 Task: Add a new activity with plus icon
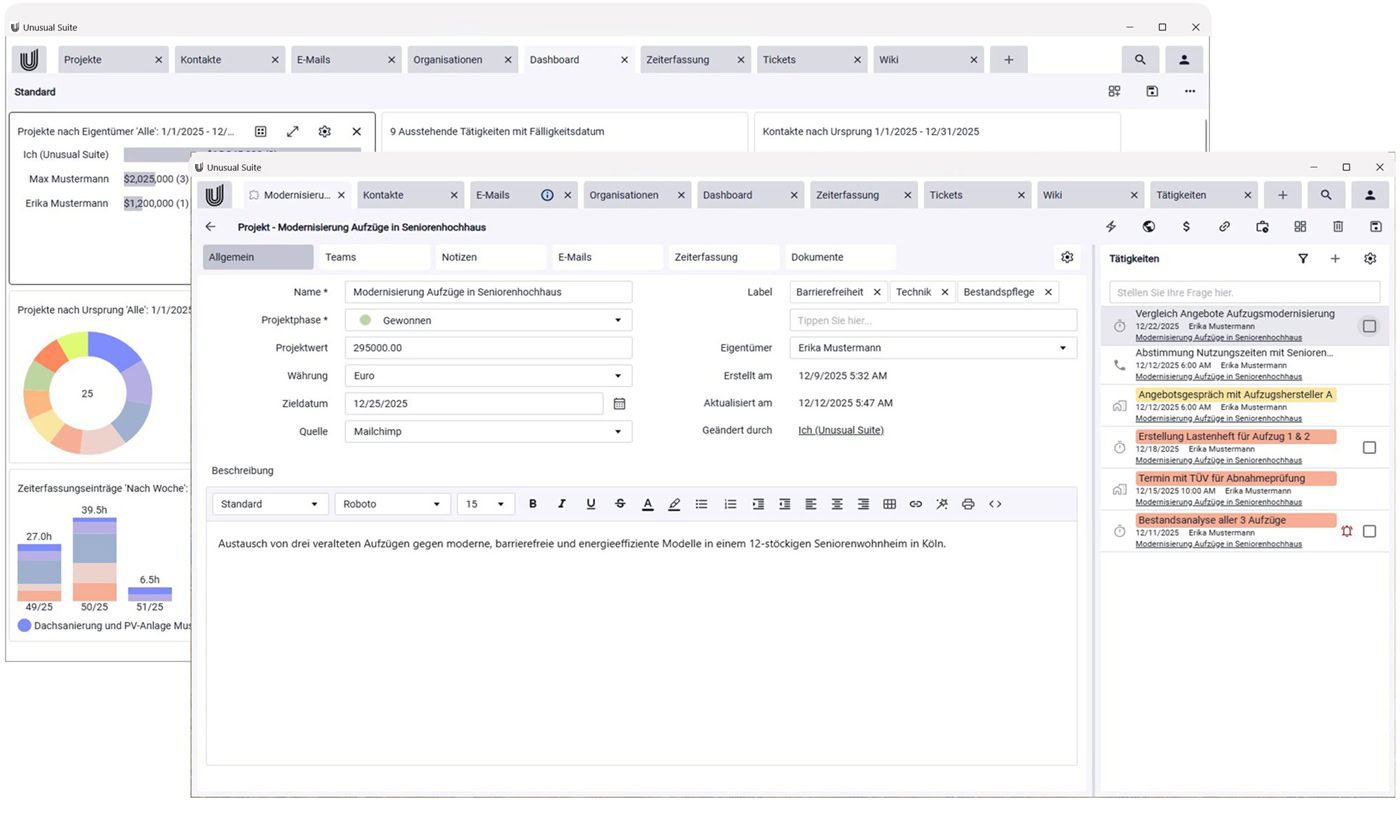click(1335, 259)
